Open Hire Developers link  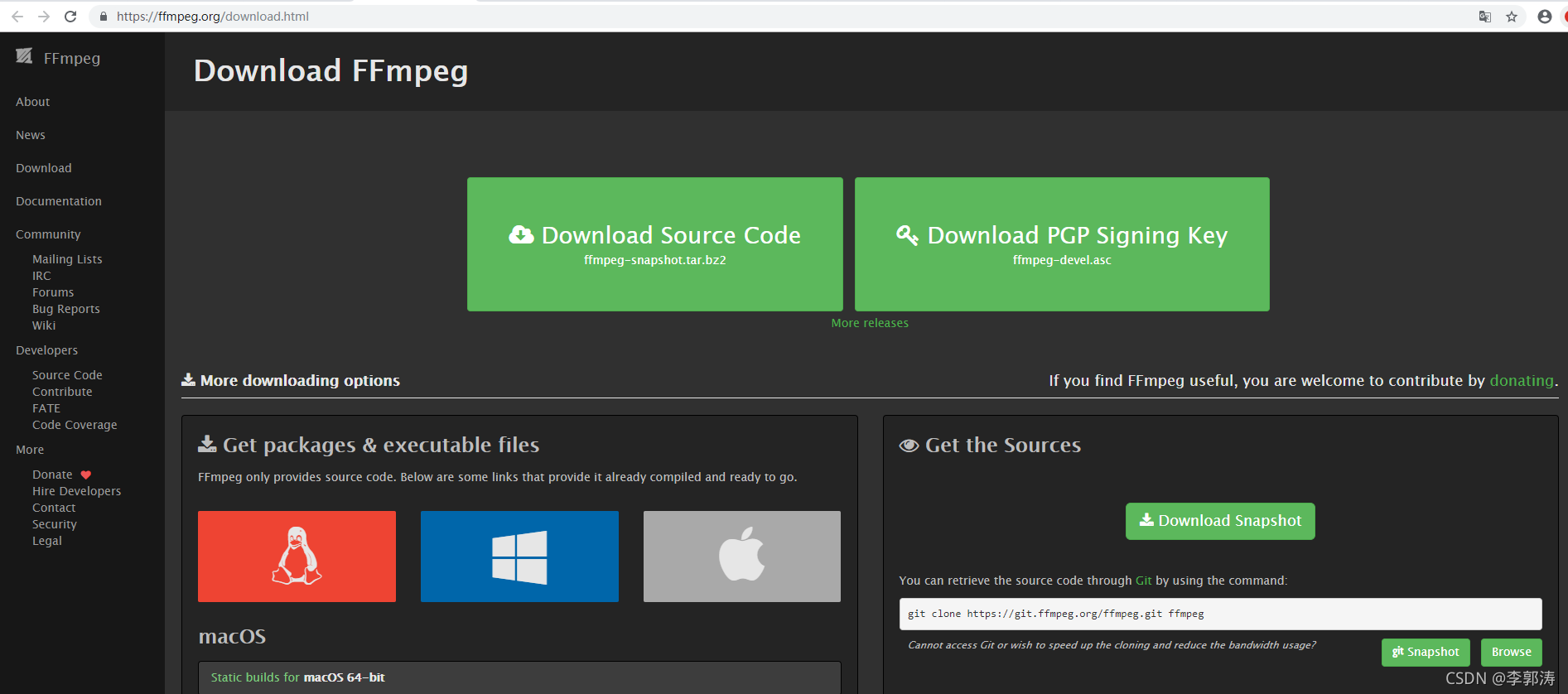pos(76,491)
